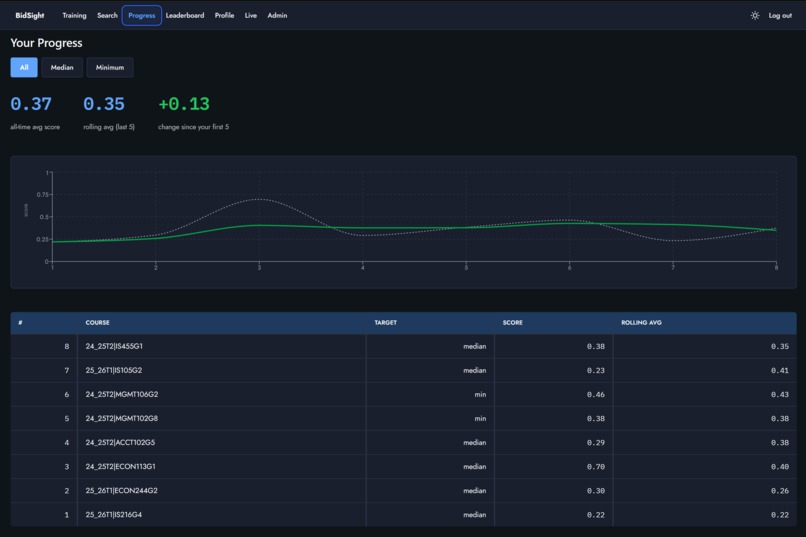Open the Search page
Viewport: 806px width, 537px height.
tap(107, 15)
